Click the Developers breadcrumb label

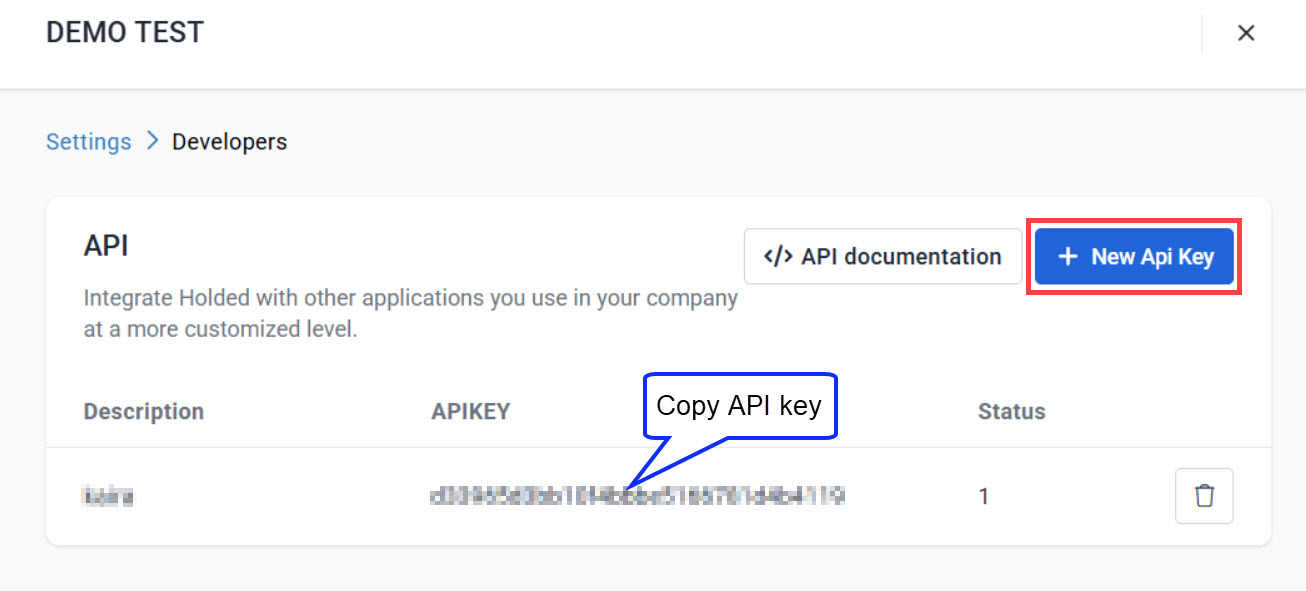pos(229,141)
